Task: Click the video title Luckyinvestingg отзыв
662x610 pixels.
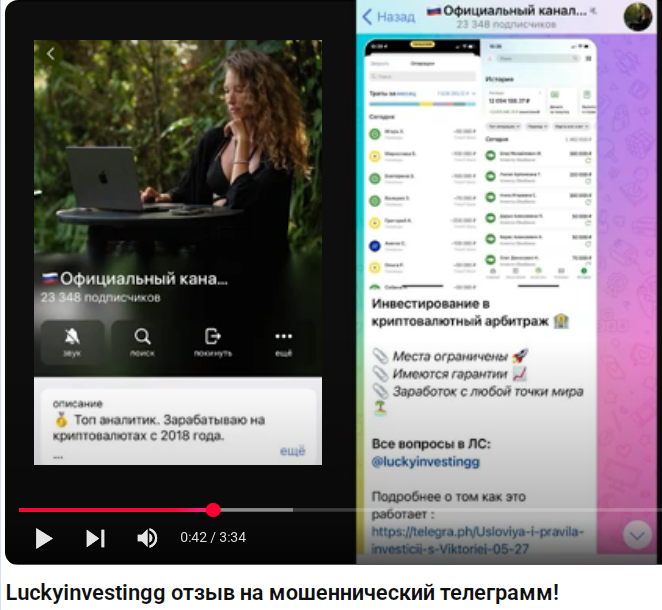Action: pyautogui.click(x=283, y=591)
